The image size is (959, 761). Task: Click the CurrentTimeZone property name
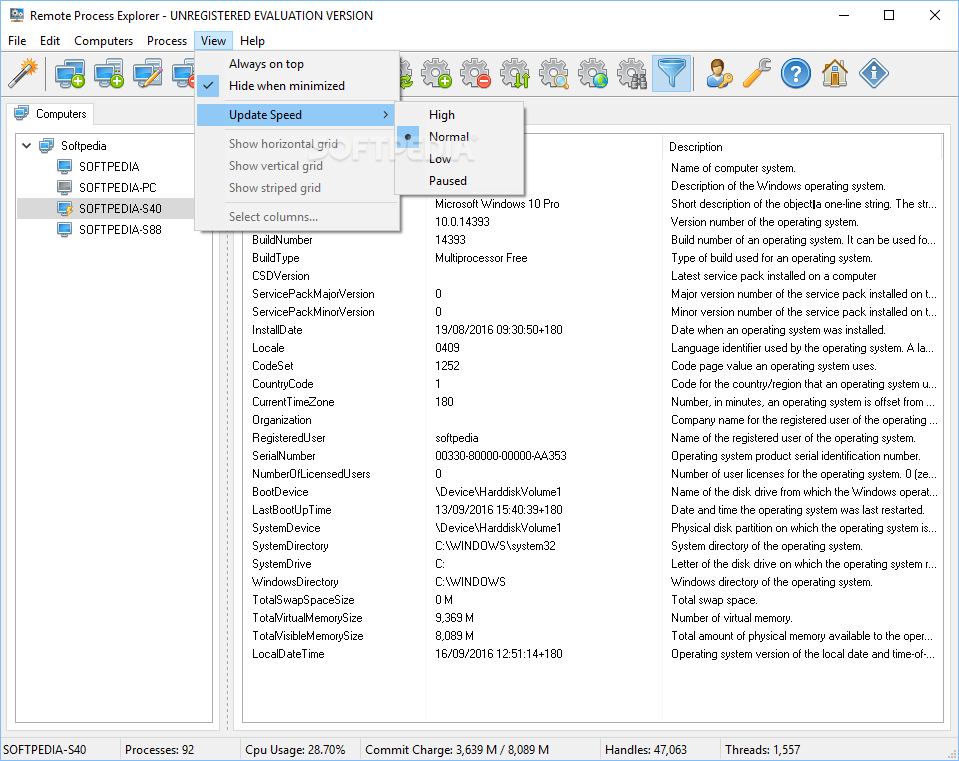(x=293, y=402)
